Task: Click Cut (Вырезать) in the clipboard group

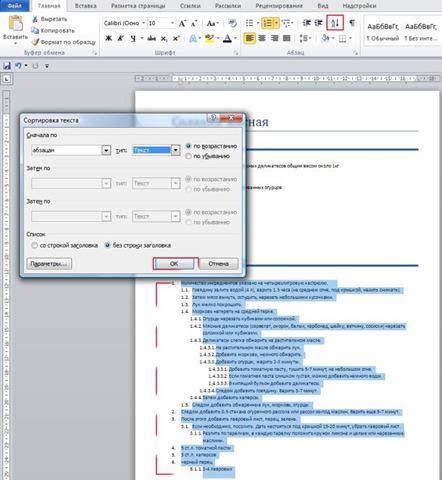Action: tap(50, 19)
